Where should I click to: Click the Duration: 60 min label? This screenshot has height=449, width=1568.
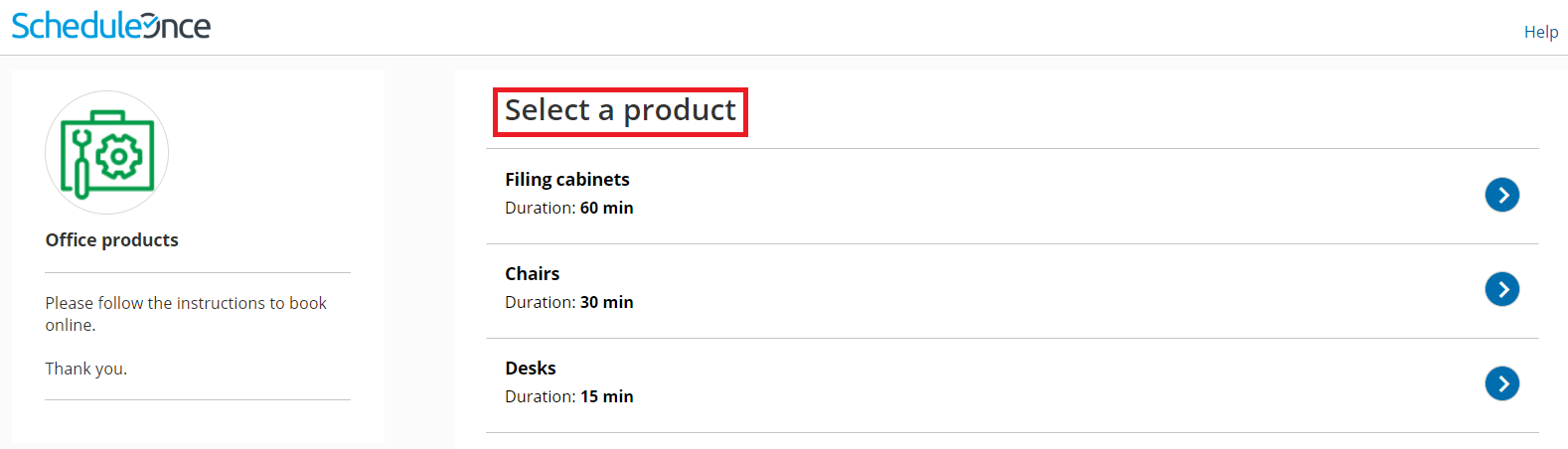pyautogui.click(x=568, y=209)
